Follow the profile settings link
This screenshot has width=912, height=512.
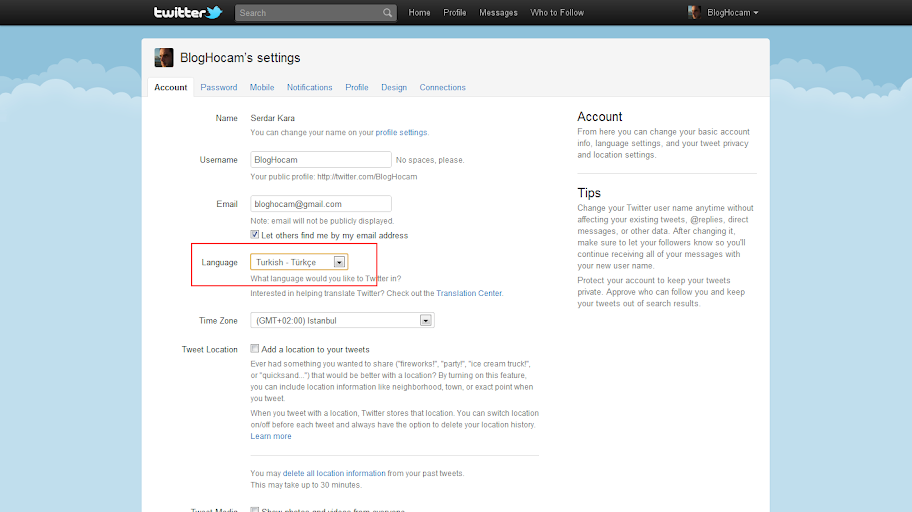401,133
